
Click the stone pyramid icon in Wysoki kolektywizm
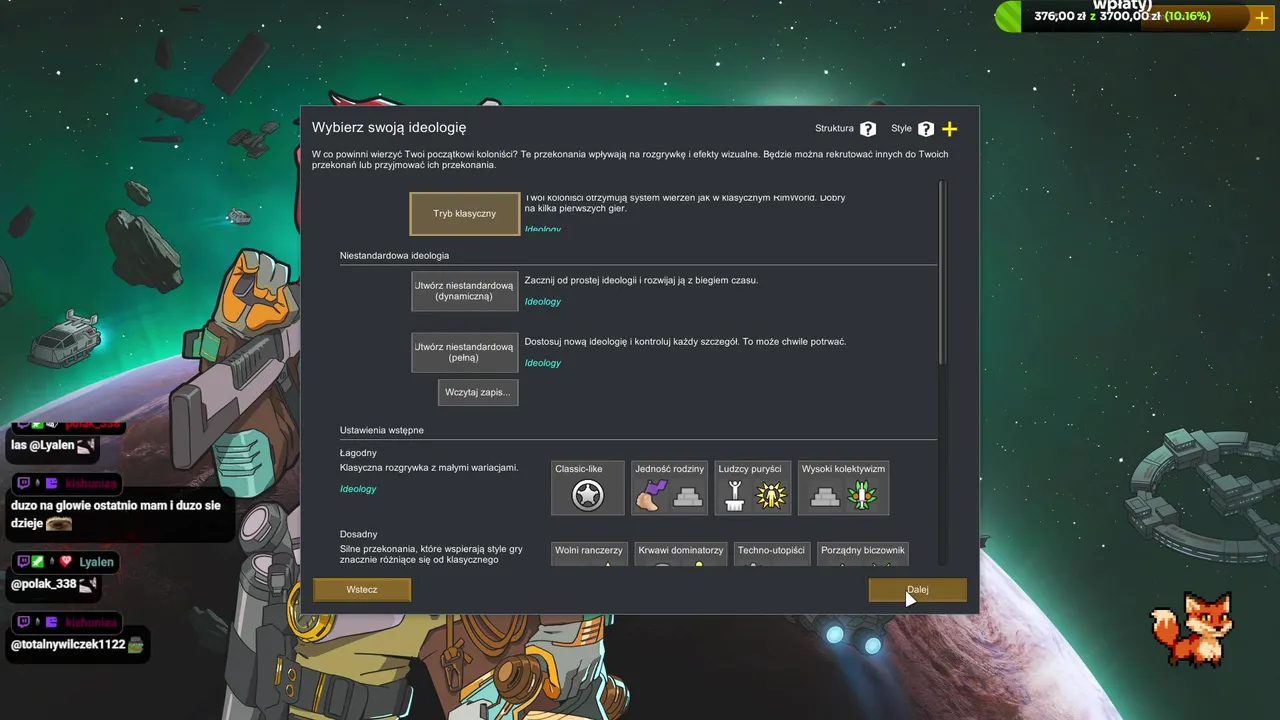coord(824,496)
